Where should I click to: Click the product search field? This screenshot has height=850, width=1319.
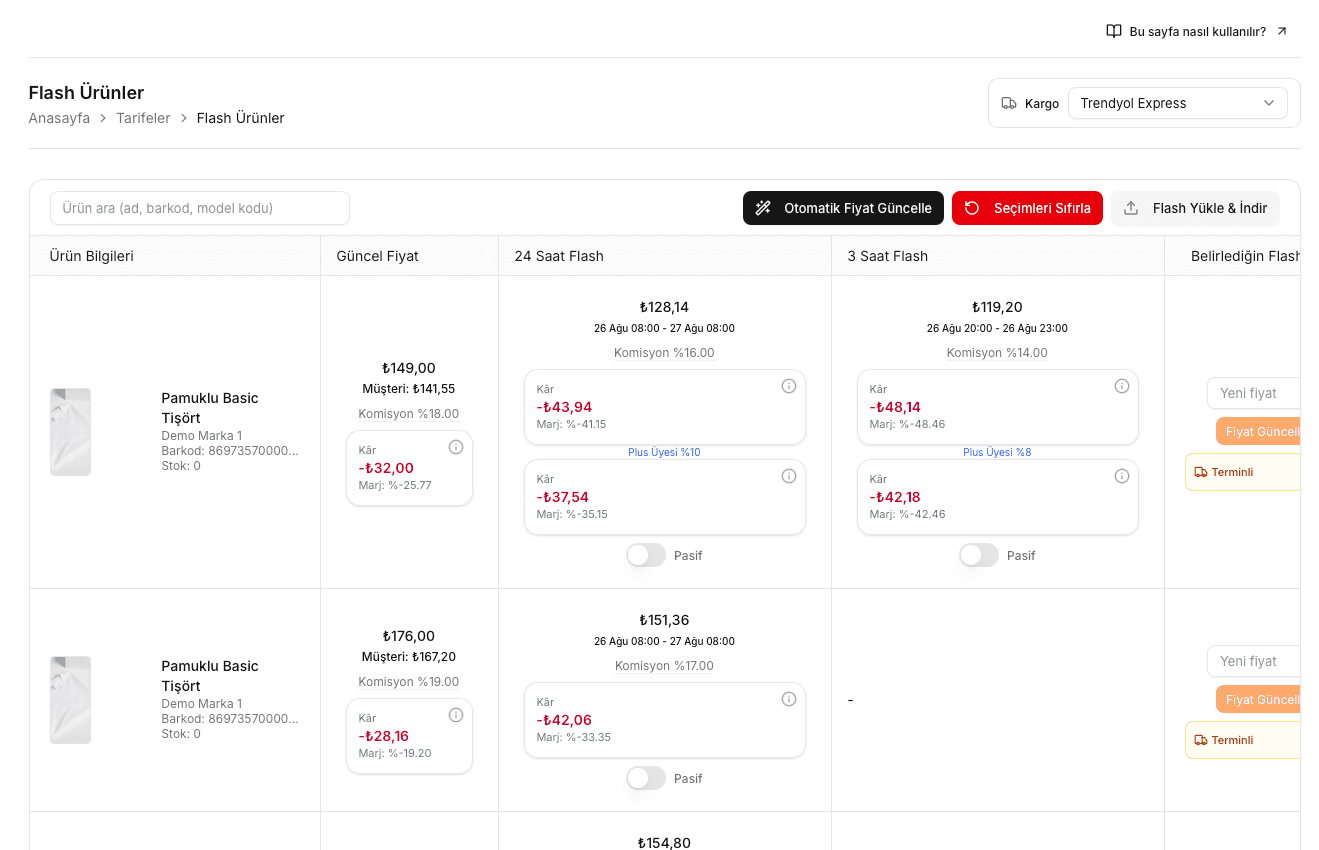tap(200, 208)
